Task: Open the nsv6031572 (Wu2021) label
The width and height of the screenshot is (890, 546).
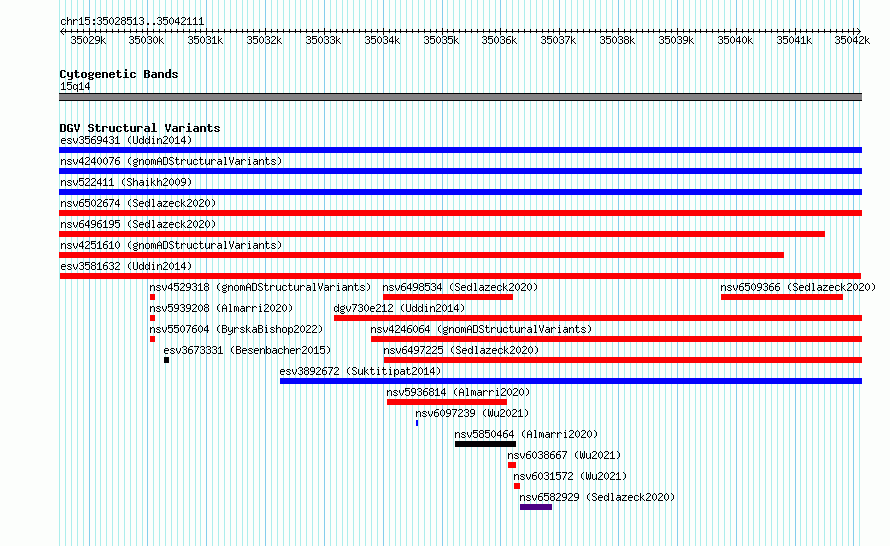Action: click(570, 476)
